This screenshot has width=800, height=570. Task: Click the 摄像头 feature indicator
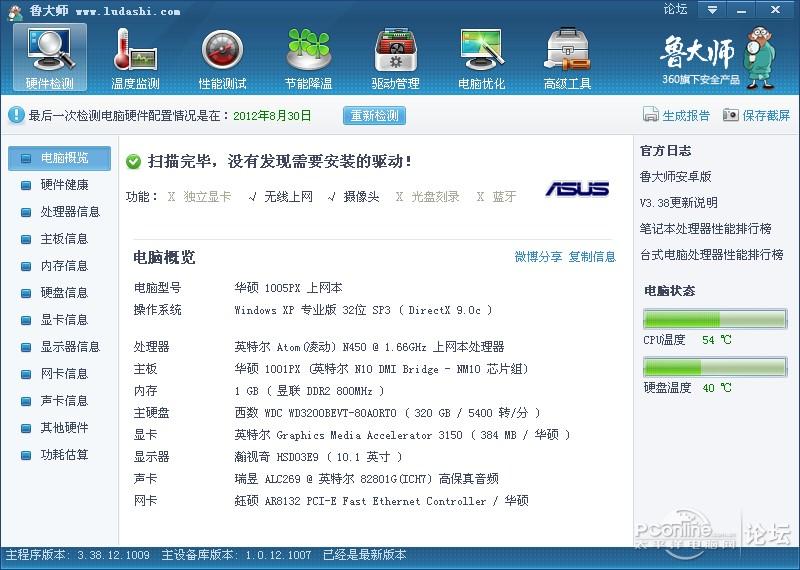[354, 197]
